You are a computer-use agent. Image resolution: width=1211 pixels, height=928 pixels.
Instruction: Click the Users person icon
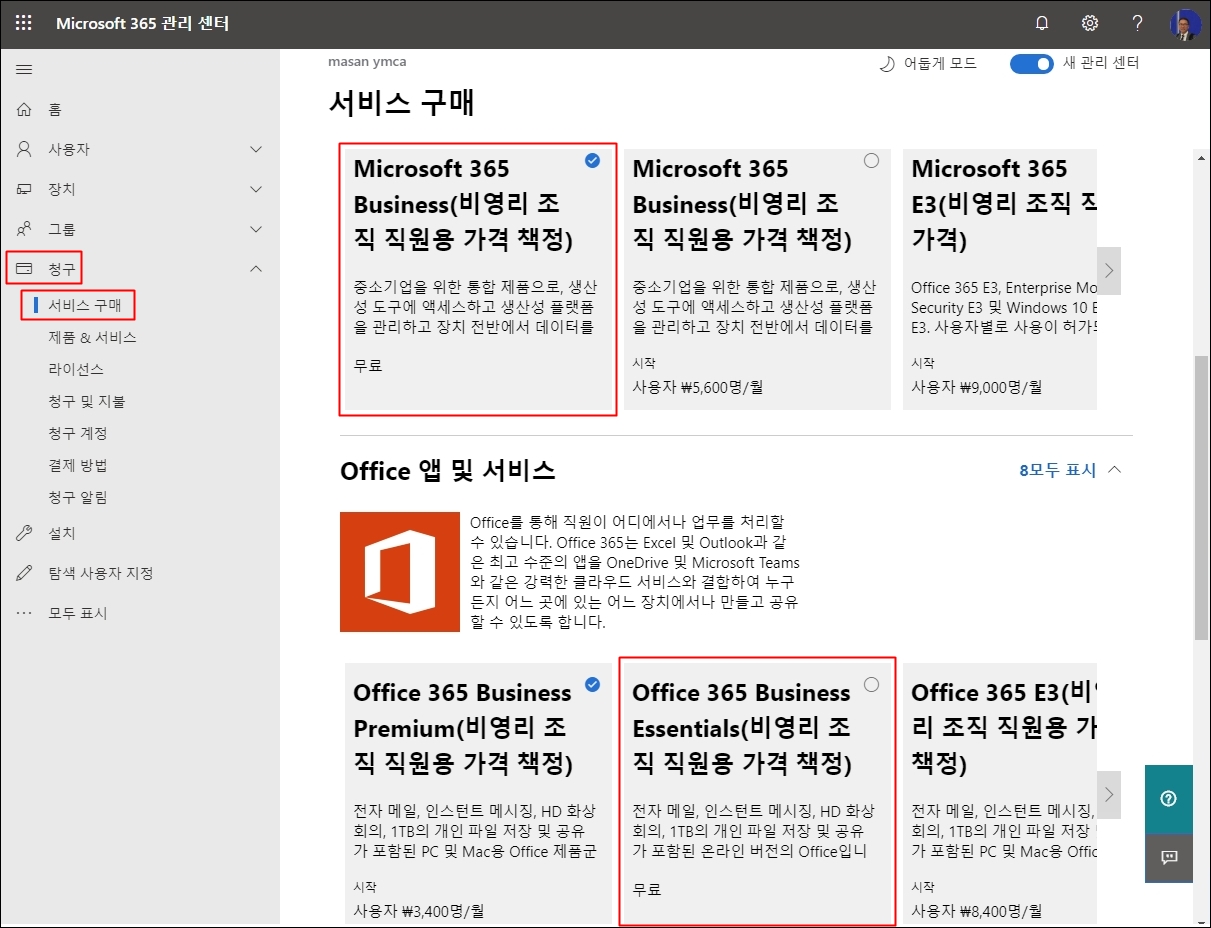pyautogui.click(x=24, y=149)
